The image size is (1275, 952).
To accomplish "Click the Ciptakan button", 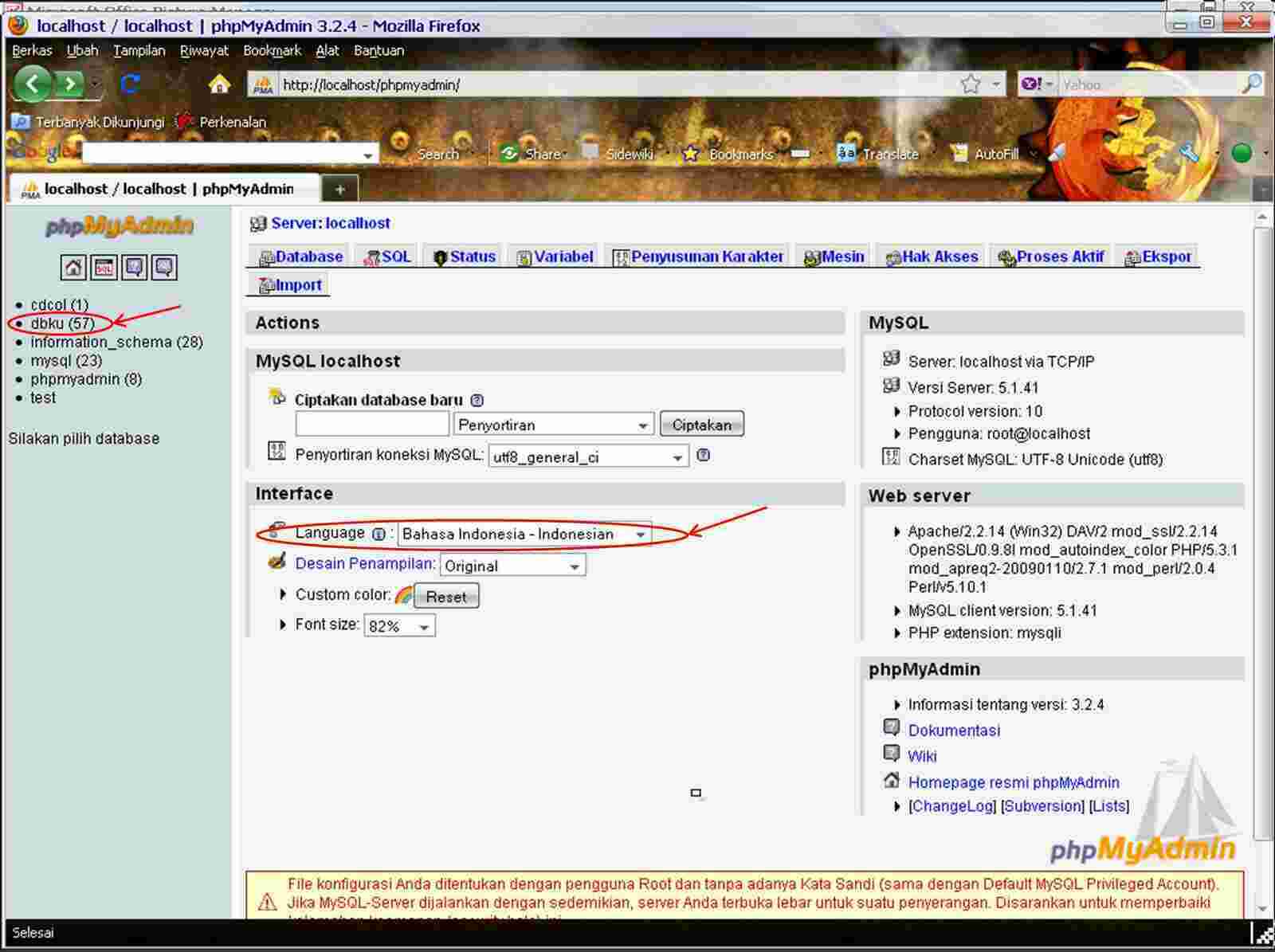I will (x=701, y=425).
